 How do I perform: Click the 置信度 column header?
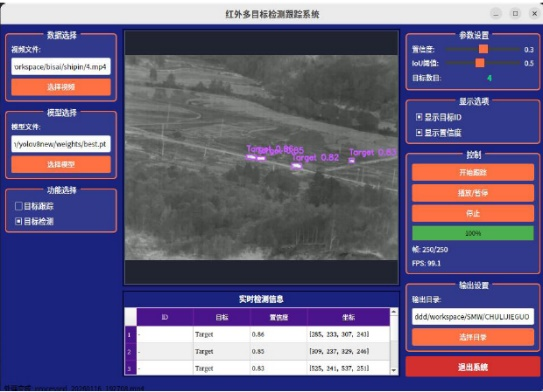tap(279, 317)
